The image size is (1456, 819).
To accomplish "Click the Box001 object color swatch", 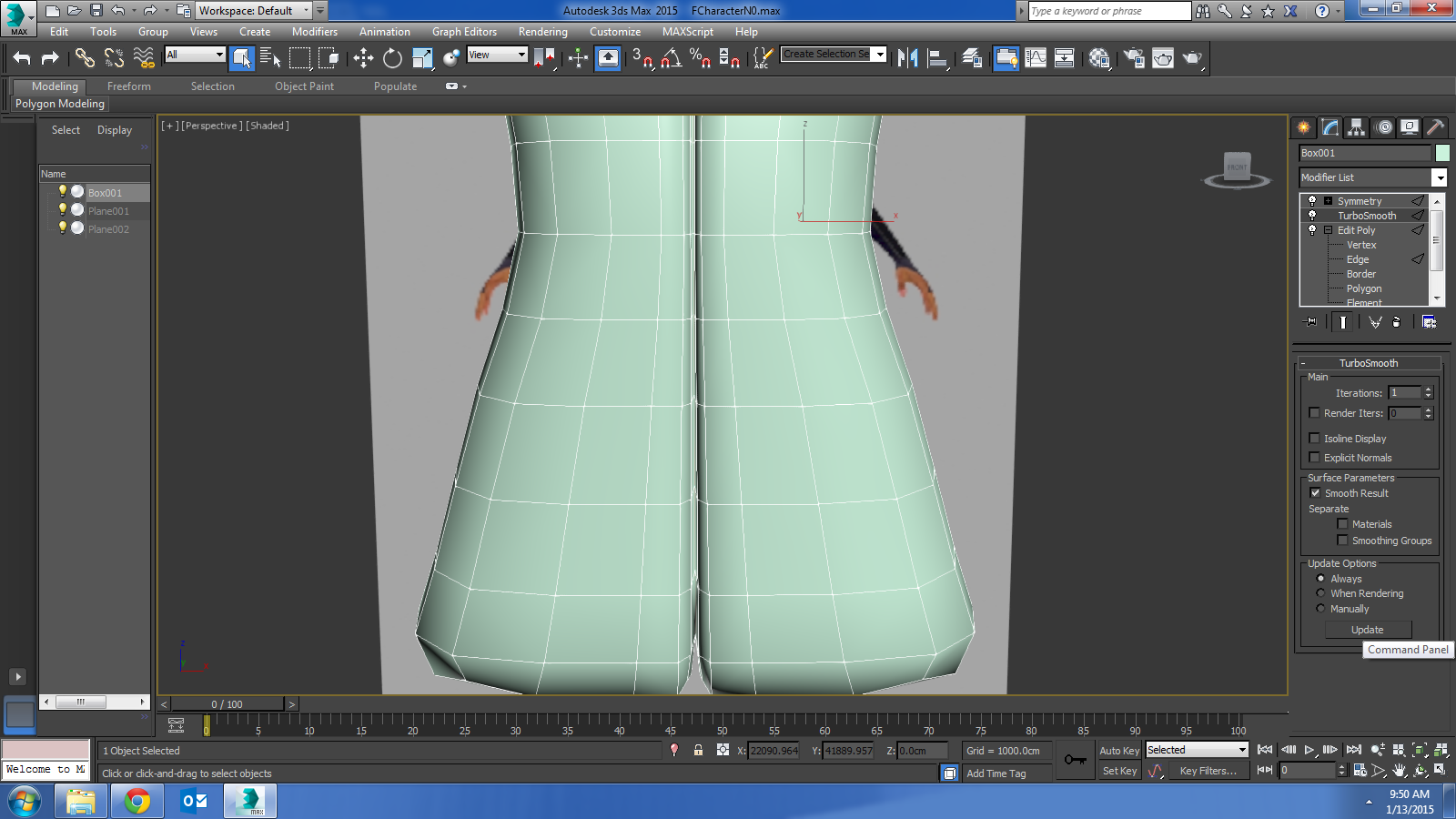I will point(1442,152).
